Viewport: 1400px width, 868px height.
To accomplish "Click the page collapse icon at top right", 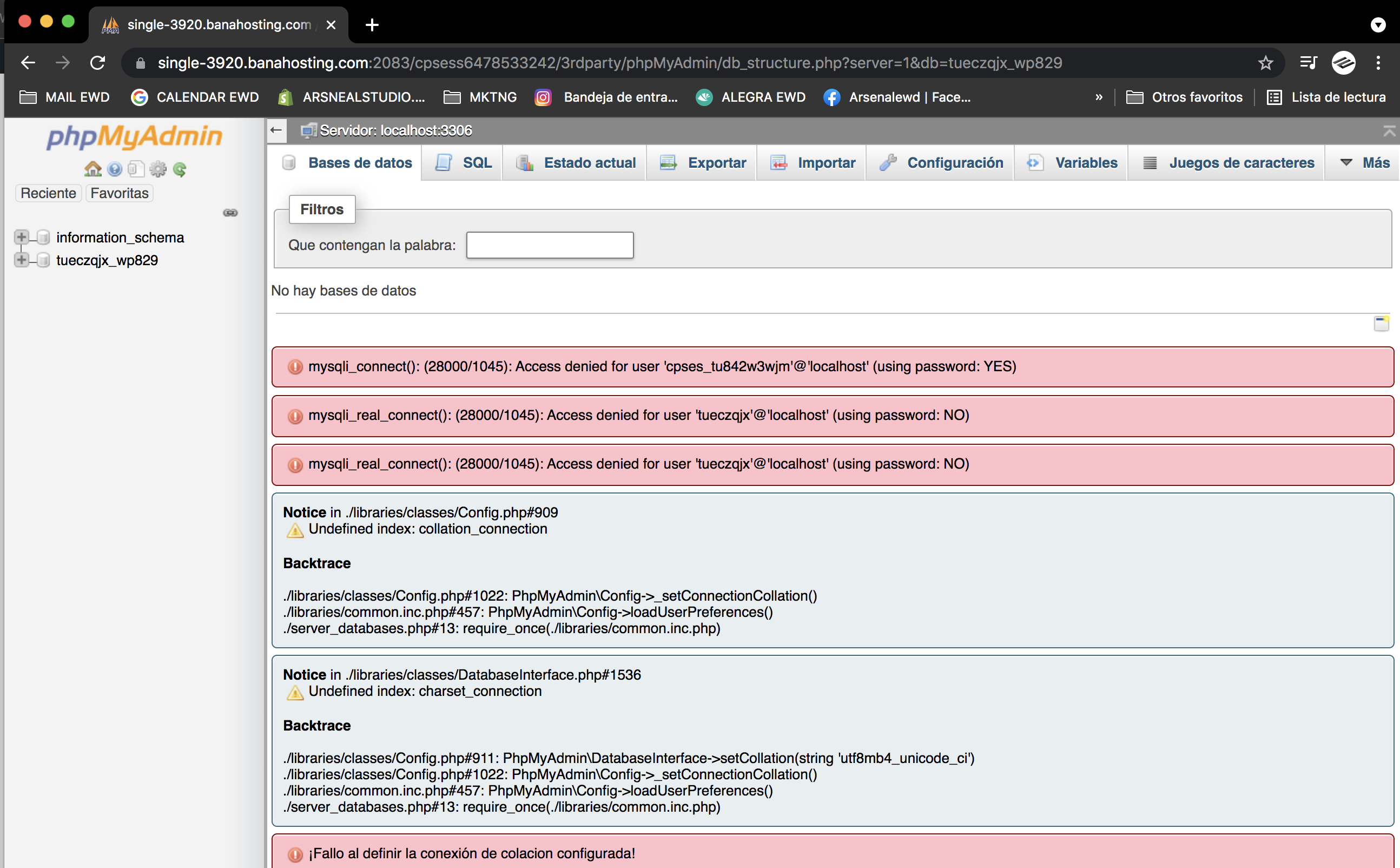I will coord(1389,130).
